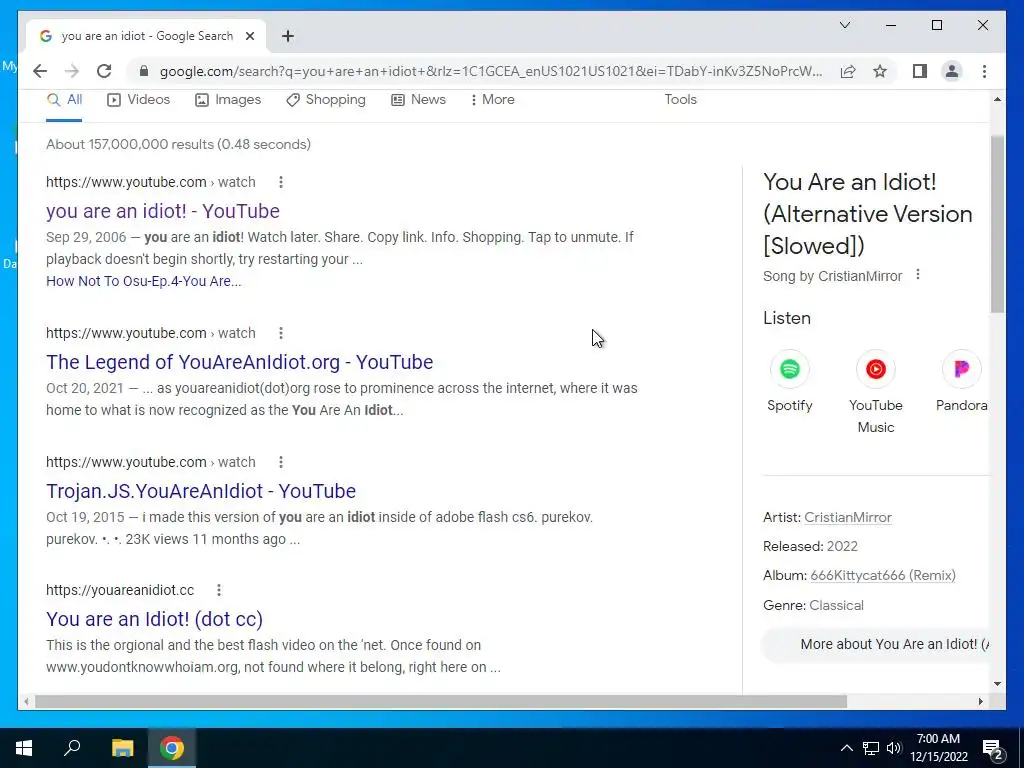Open the volume tray icon
The image size is (1024, 768).
pos(894,748)
